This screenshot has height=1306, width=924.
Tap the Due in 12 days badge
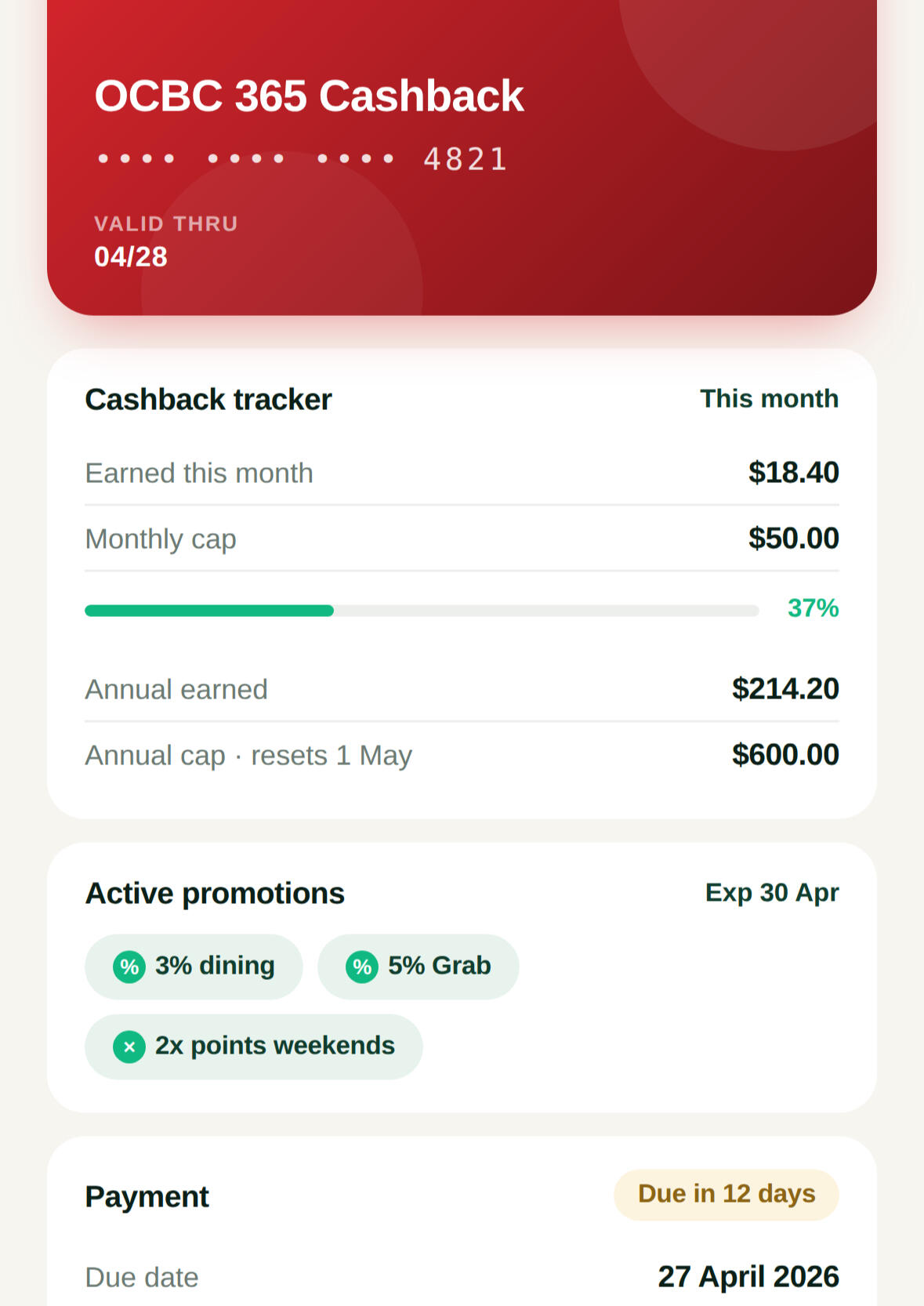point(726,1194)
